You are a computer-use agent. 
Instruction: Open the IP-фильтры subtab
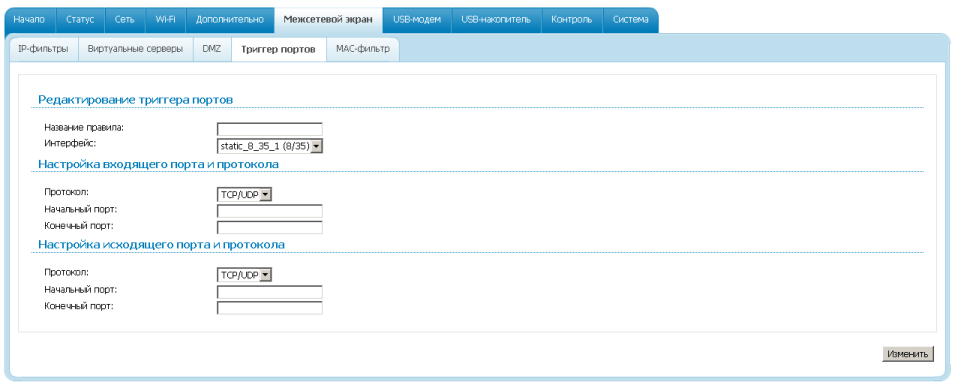point(44,49)
